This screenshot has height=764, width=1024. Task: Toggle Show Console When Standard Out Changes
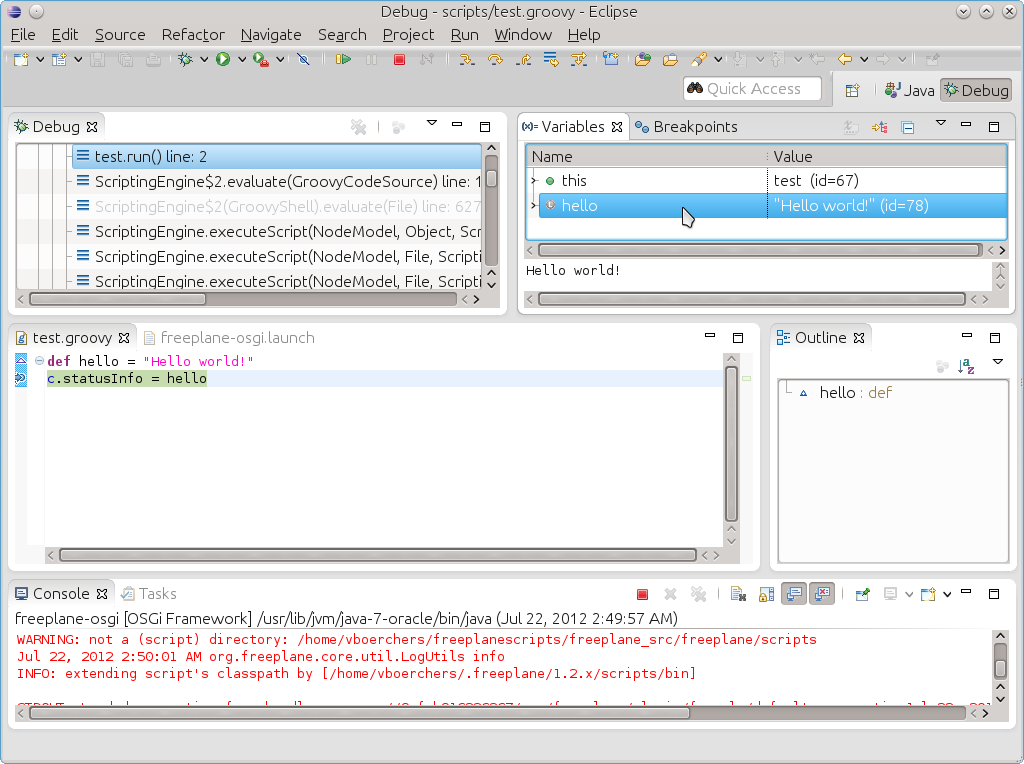(x=794, y=594)
